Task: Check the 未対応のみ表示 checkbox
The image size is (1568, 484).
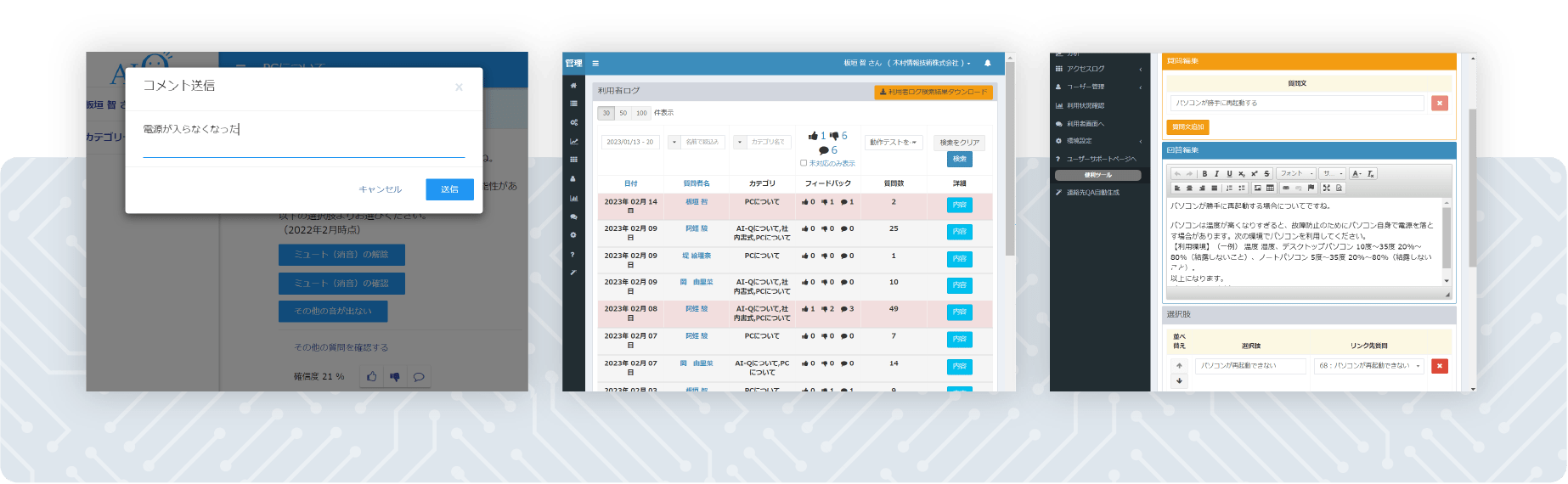Action: 804,163
